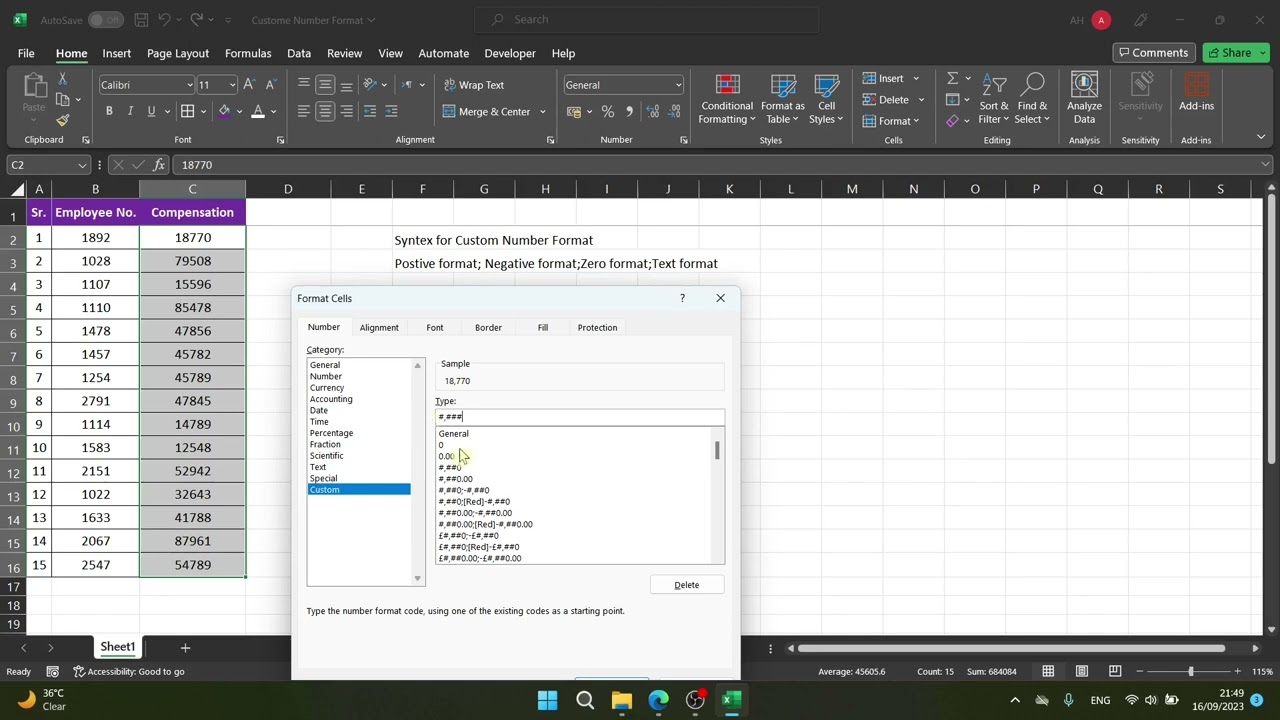The height and width of the screenshot is (720, 1280).
Task: Click the Comma Style icon
Action: [629, 111]
